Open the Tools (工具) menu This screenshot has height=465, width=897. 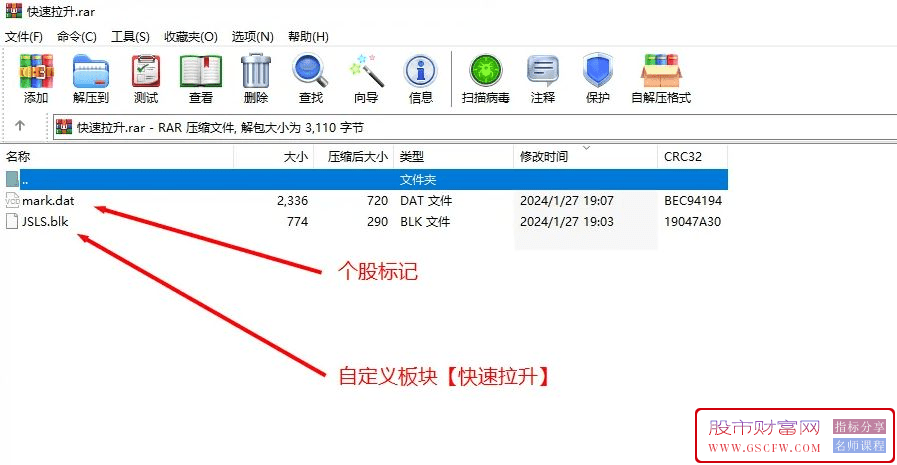130,37
